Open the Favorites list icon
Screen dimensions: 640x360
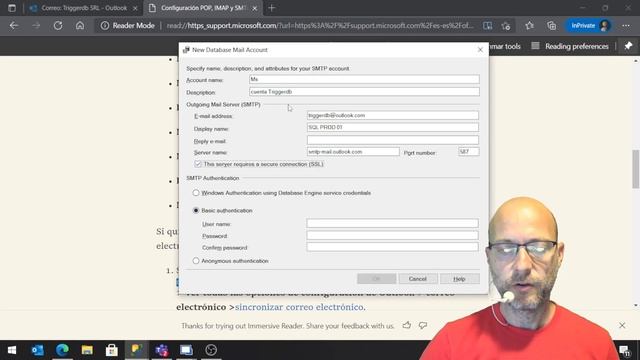pos(529,25)
